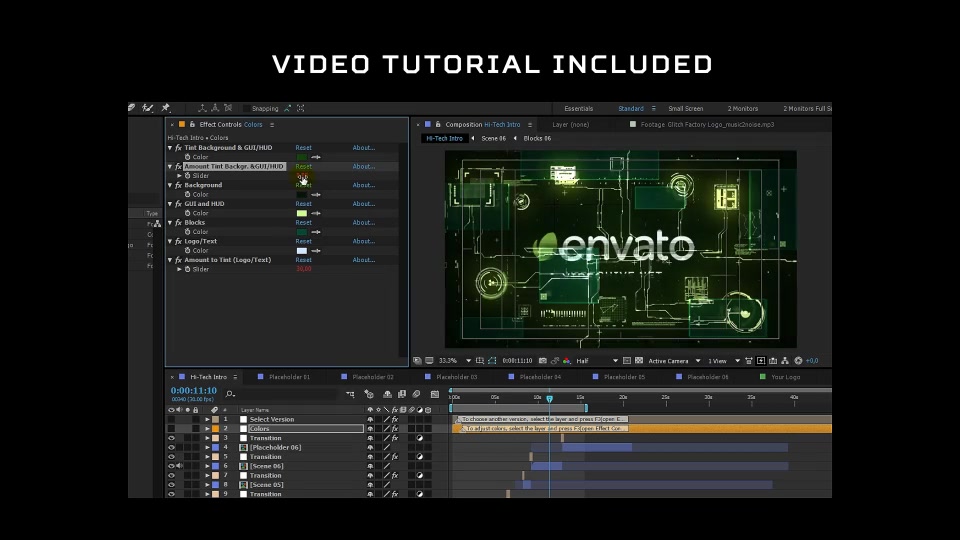Collapse the Background effect group
This screenshot has height=540, width=960.
(170, 185)
